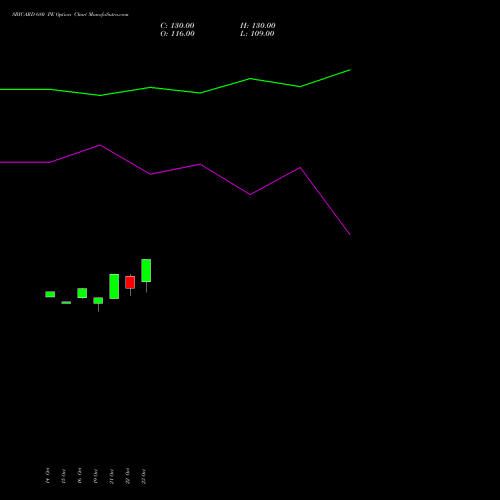Click the red candlestick

tap(130, 282)
